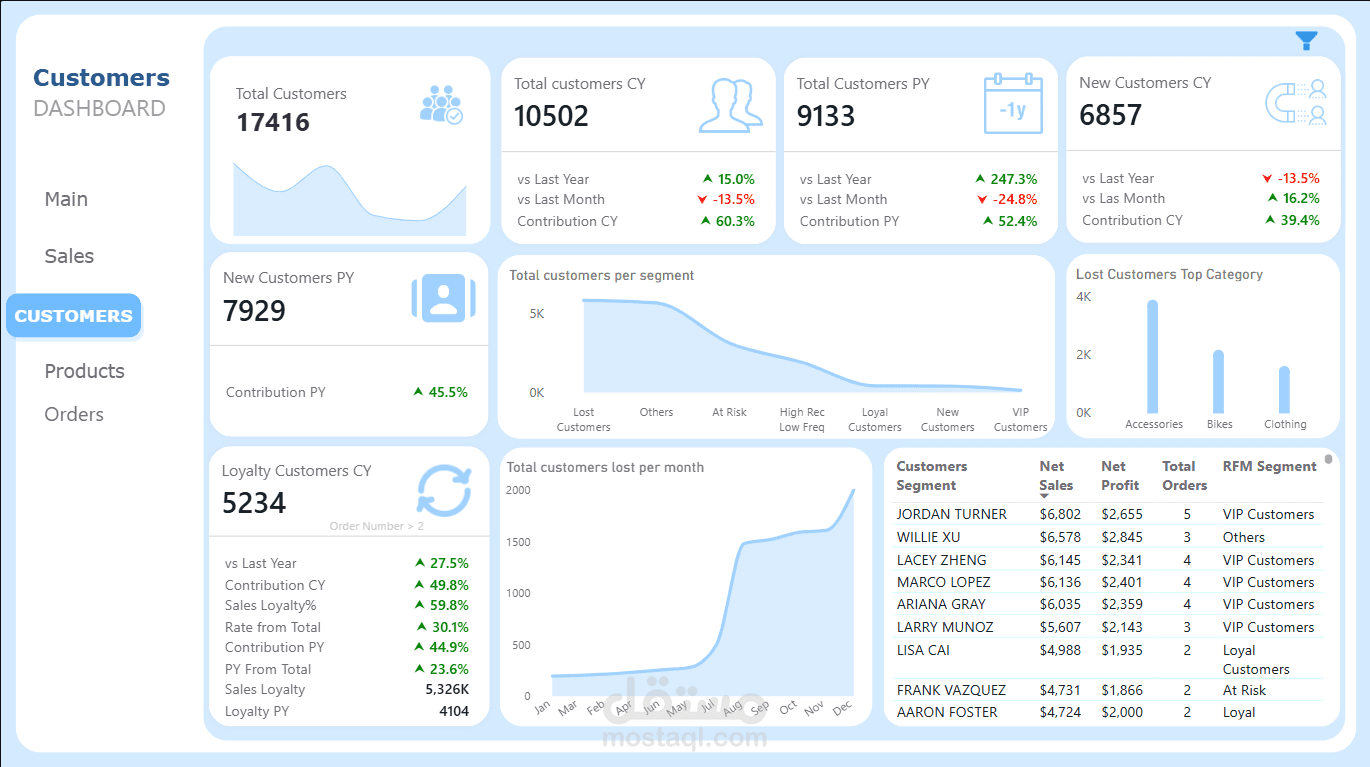This screenshot has width=1370, height=767.
Task: Click the Total Customers value 17416
Action: [x=273, y=123]
